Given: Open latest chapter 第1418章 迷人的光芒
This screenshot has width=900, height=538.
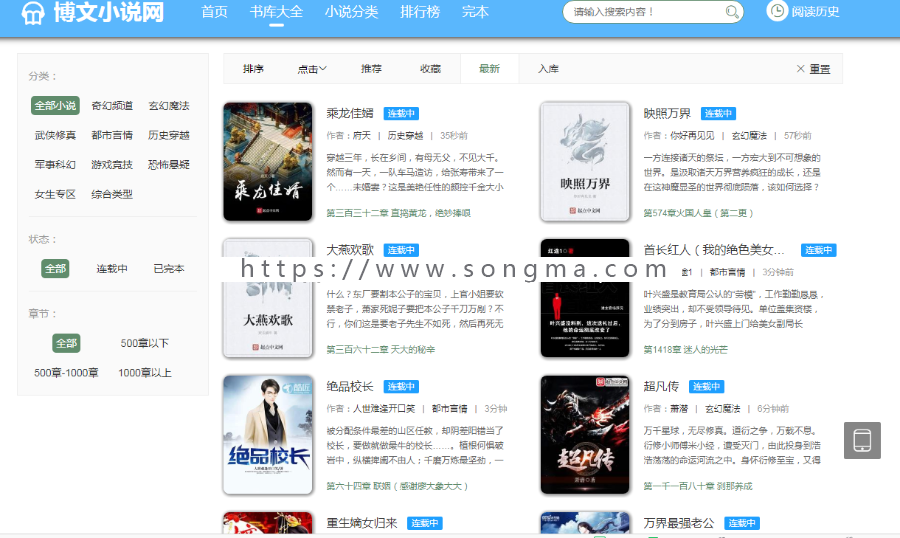Looking at the screenshot, I should 685,350.
